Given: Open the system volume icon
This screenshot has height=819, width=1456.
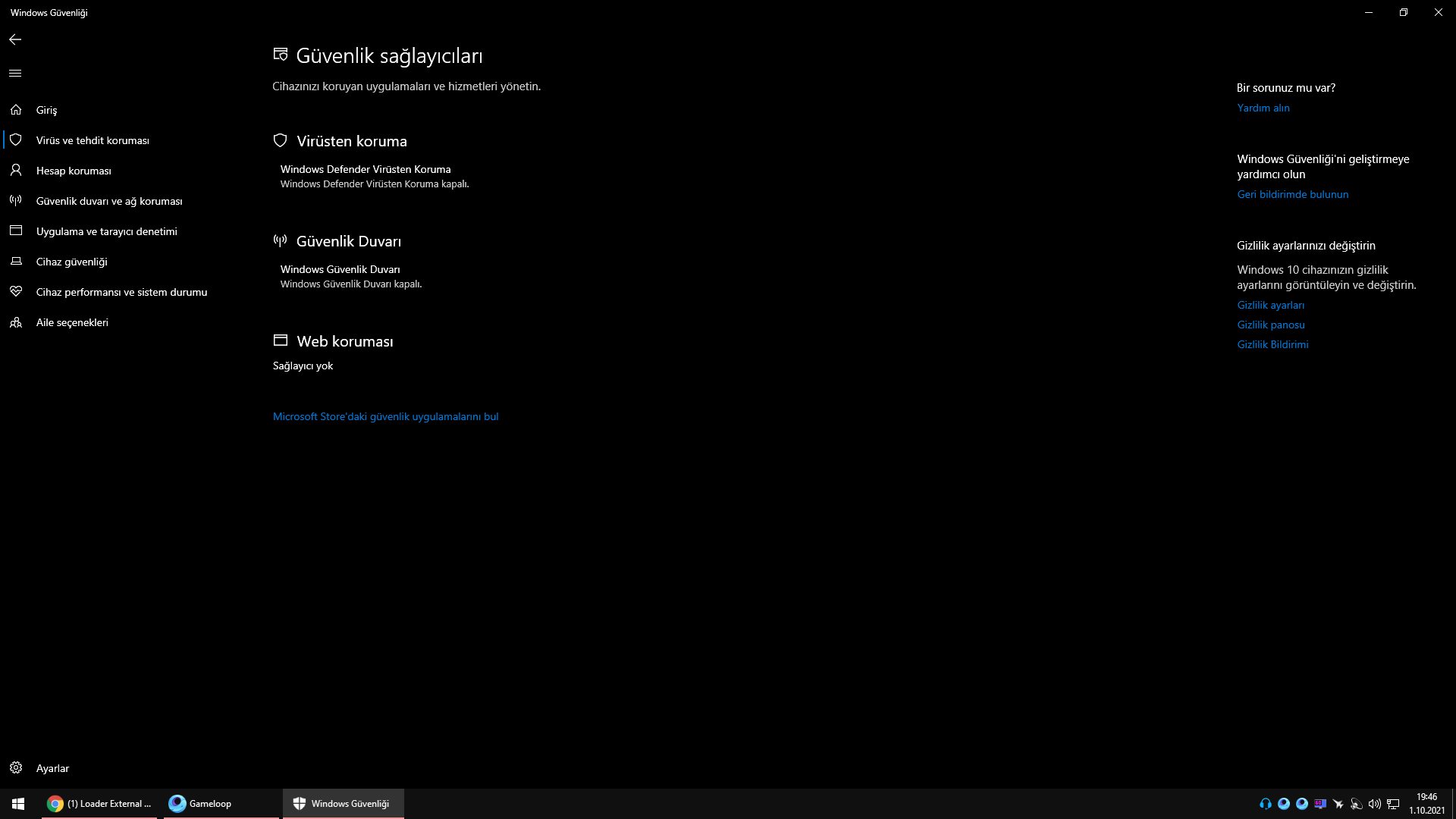Looking at the screenshot, I should [1375, 804].
